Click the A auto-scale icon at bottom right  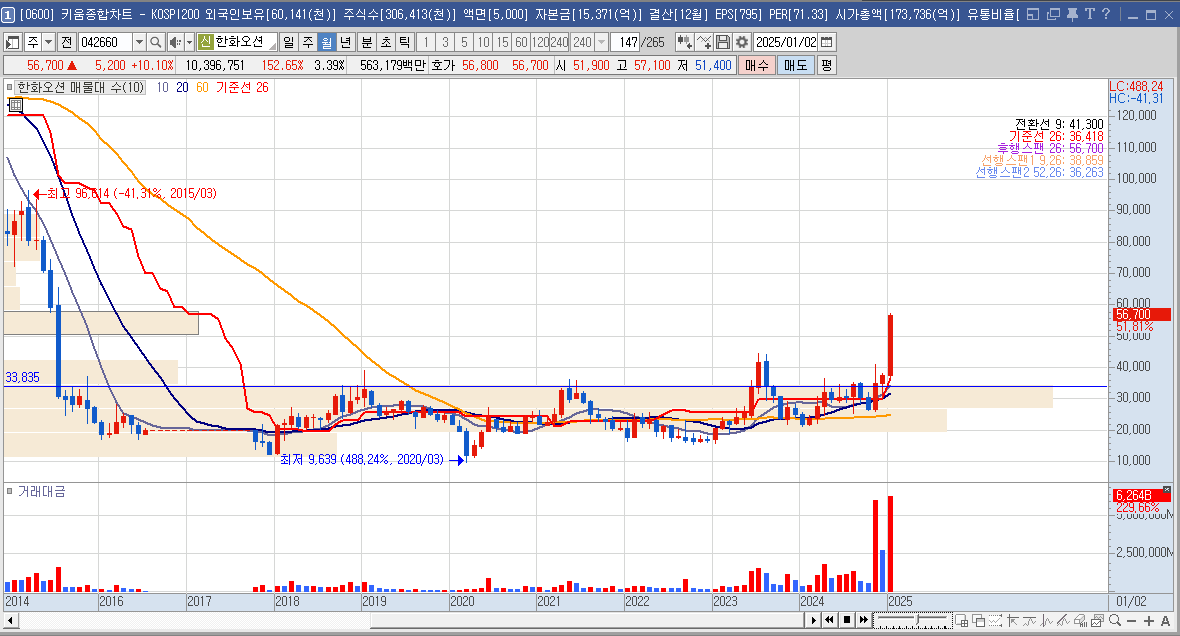(1166, 621)
